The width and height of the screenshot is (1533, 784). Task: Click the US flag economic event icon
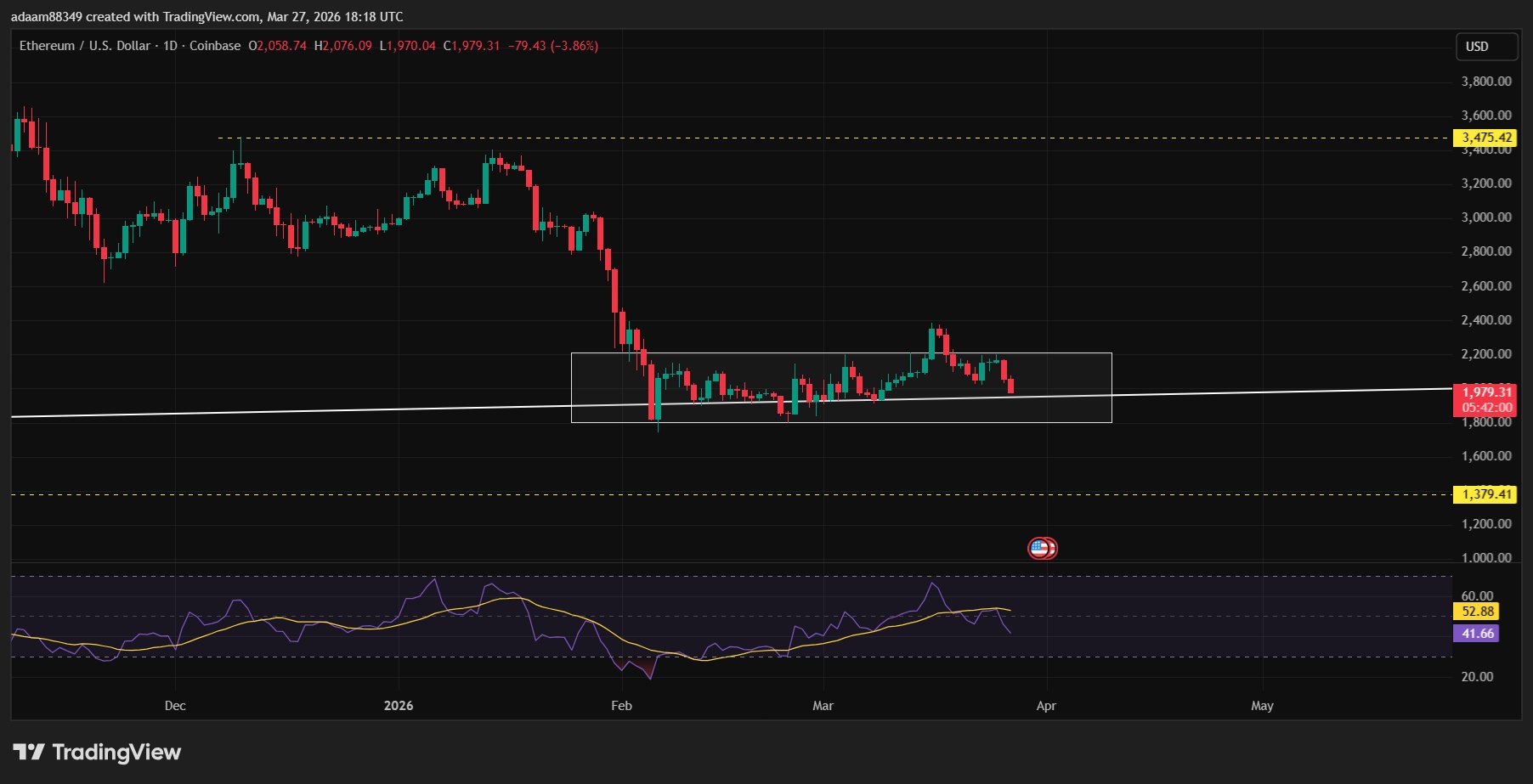coord(1039,549)
